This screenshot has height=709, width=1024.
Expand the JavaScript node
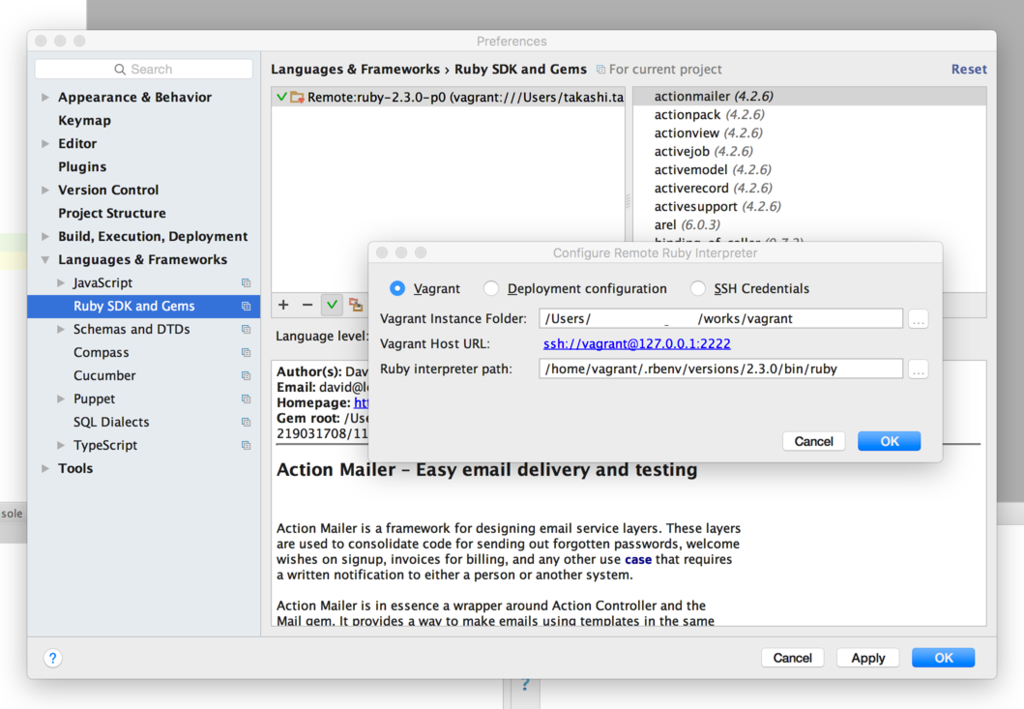[61, 283]
